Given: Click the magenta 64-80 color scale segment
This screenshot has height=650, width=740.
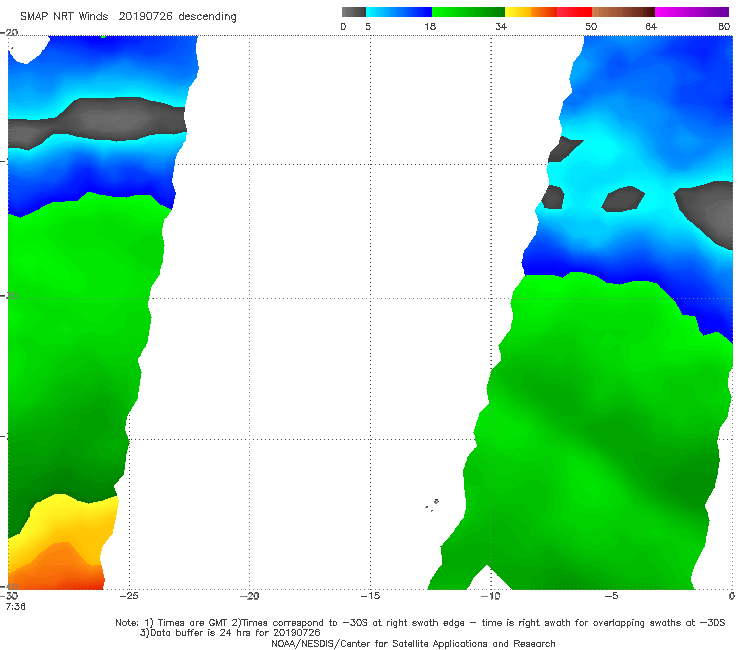Looking at the screenshot, I should tap(692, 12).
